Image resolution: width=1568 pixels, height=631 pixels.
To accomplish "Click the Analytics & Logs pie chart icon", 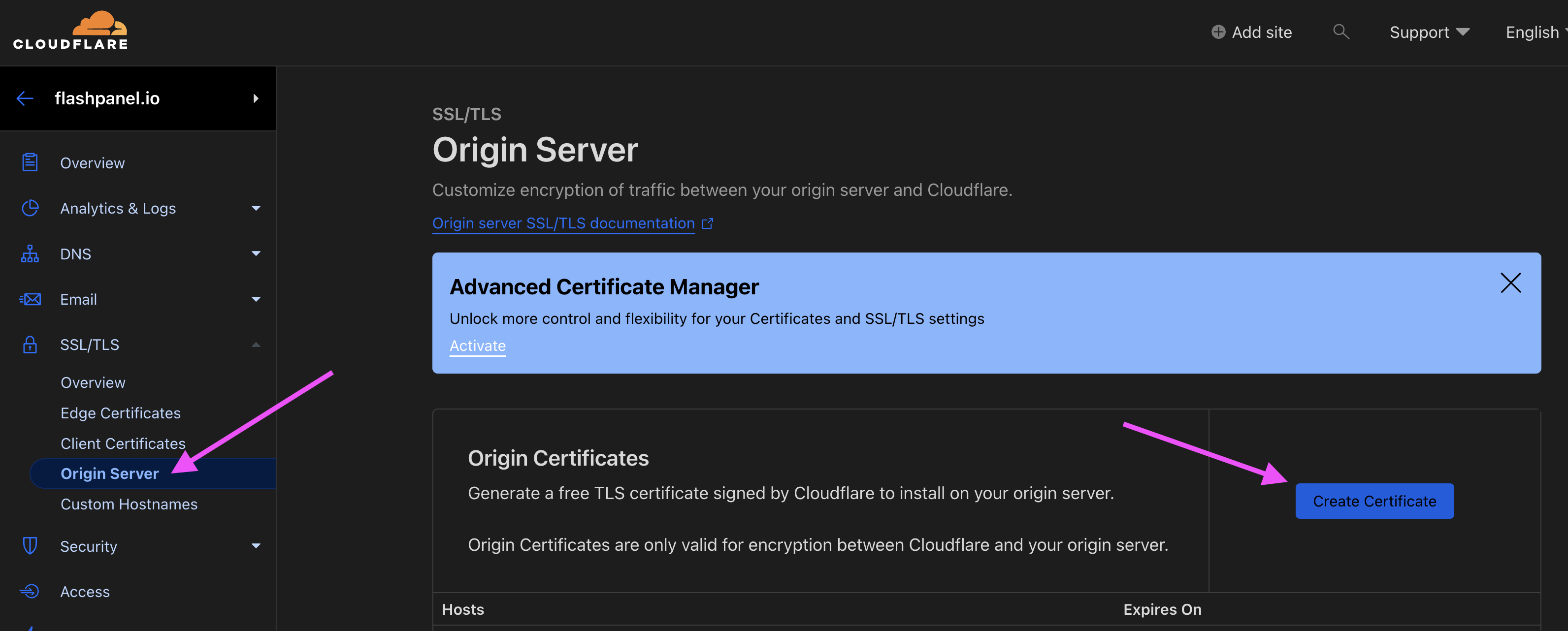I will (x=29, y=208).
